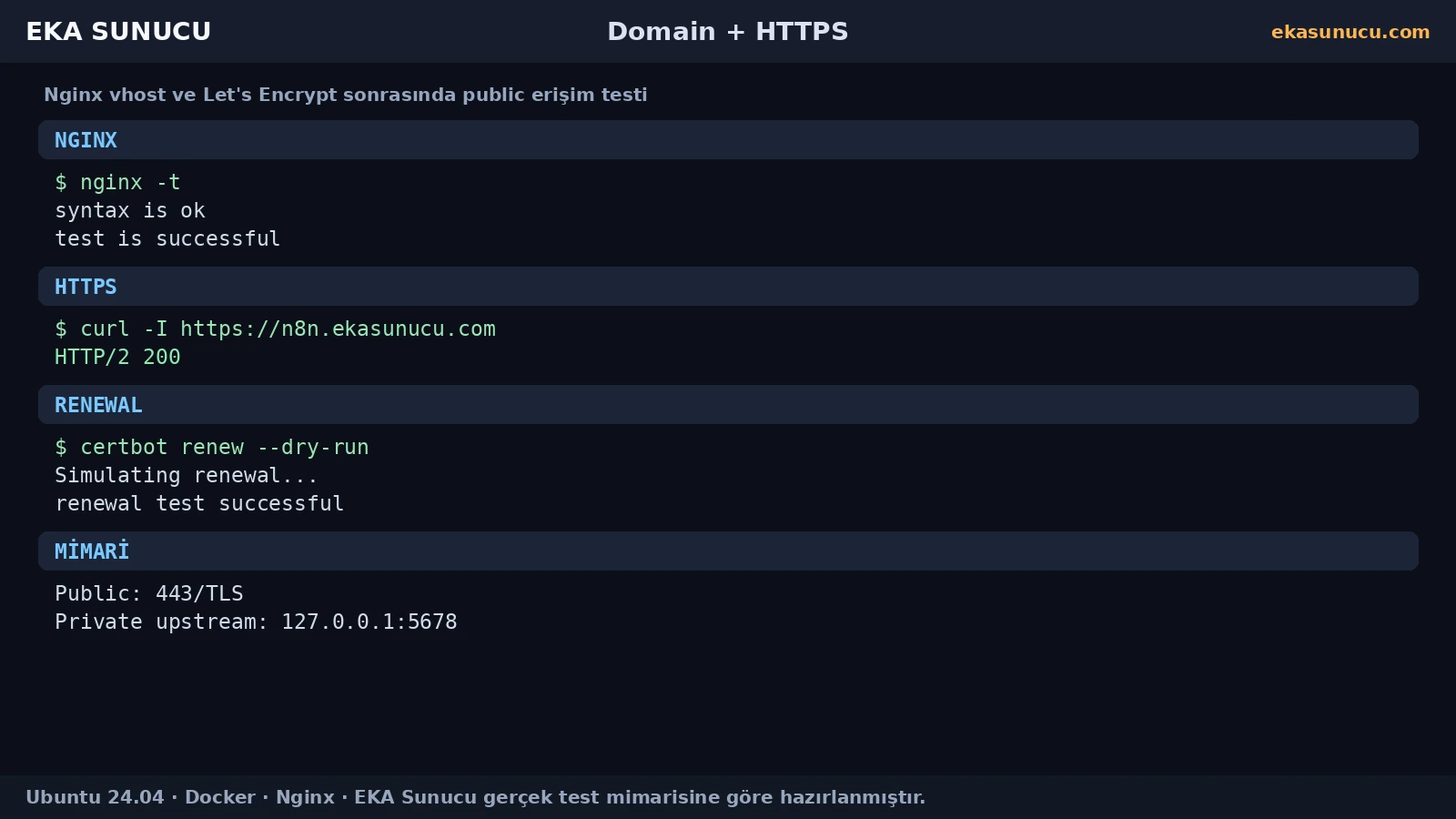This screenshot has height=819, width=1456.
Task: Click the 'test is successful' output line
Action: [167, 238]
